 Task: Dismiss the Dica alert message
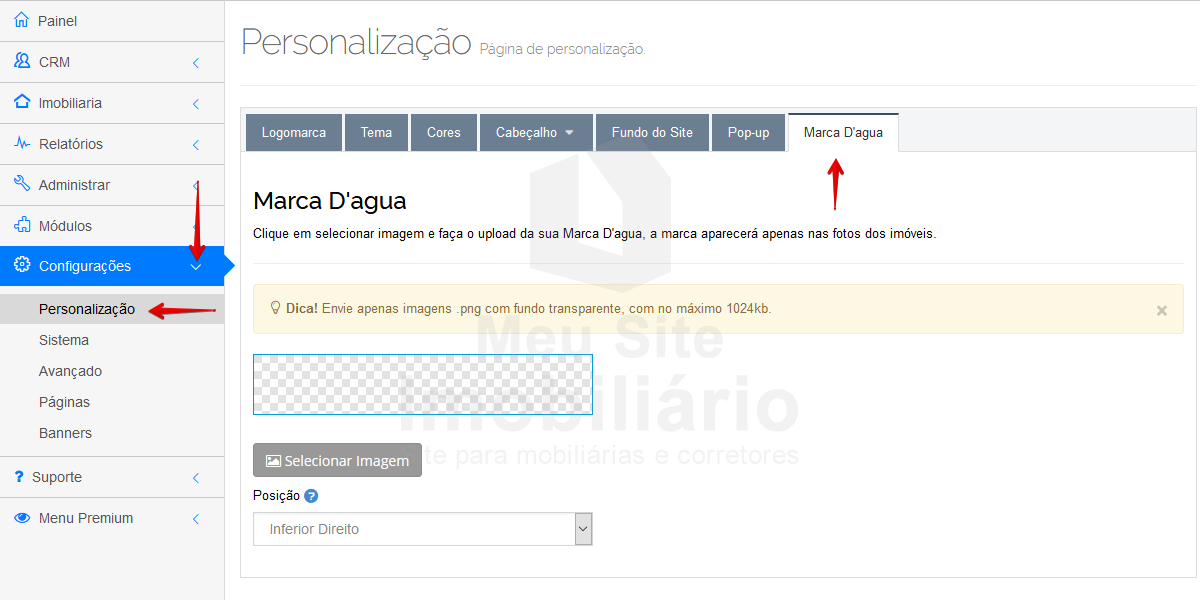click(x=1161, y=311)
